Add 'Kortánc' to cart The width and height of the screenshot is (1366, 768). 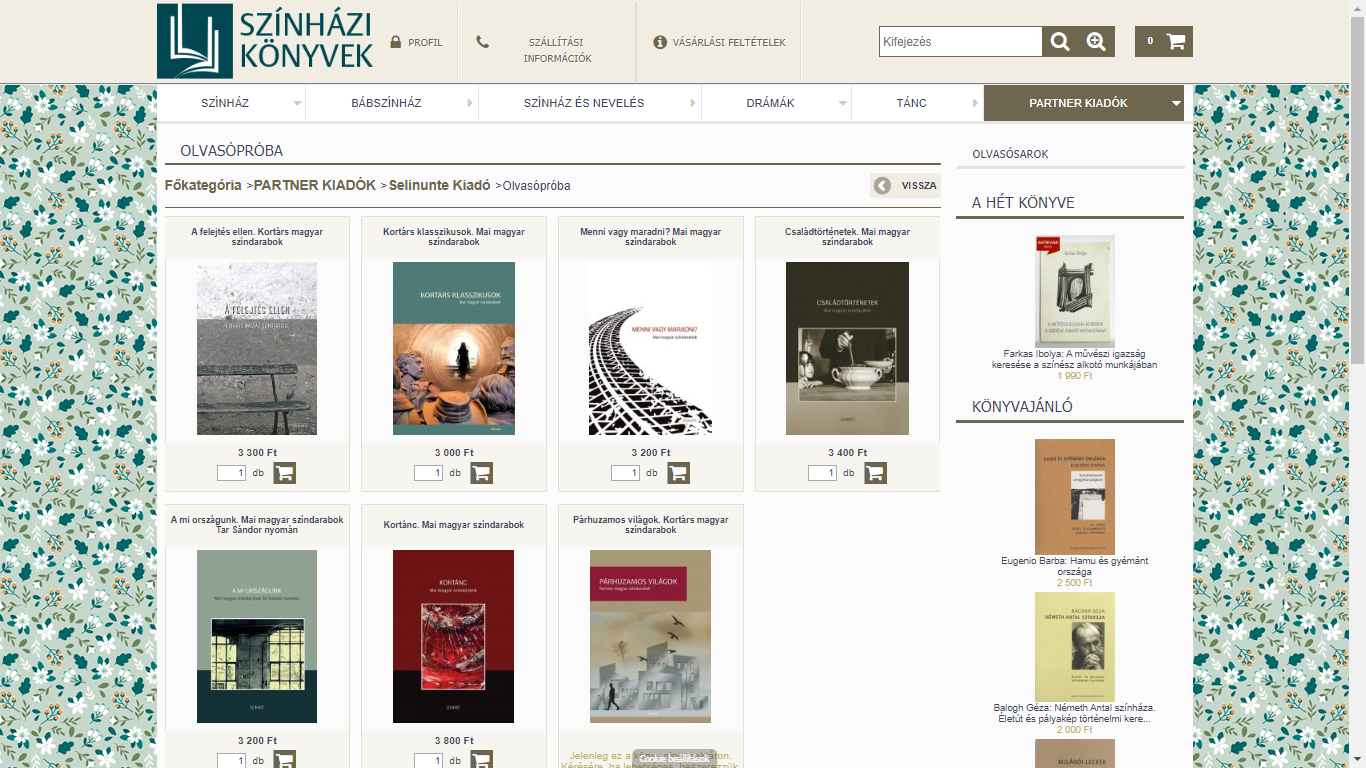click(482, 759)
